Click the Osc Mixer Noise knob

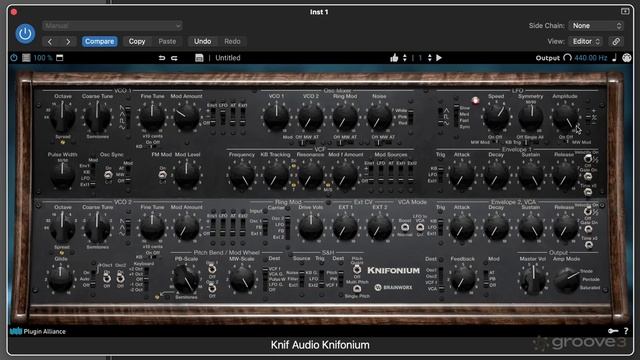pyautogui.click(x=379, y=117)
